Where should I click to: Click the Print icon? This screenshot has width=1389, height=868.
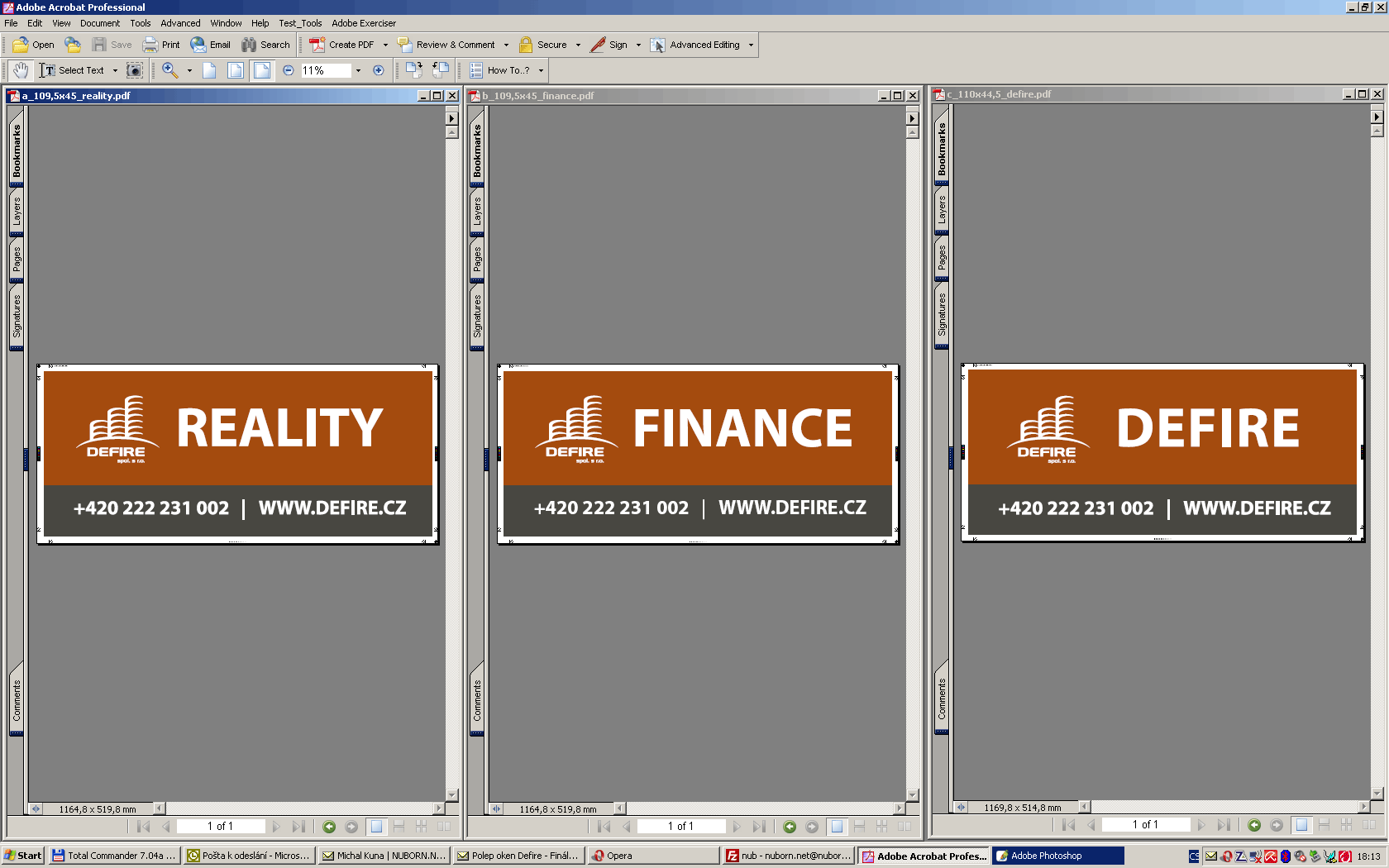coord(161,45)
